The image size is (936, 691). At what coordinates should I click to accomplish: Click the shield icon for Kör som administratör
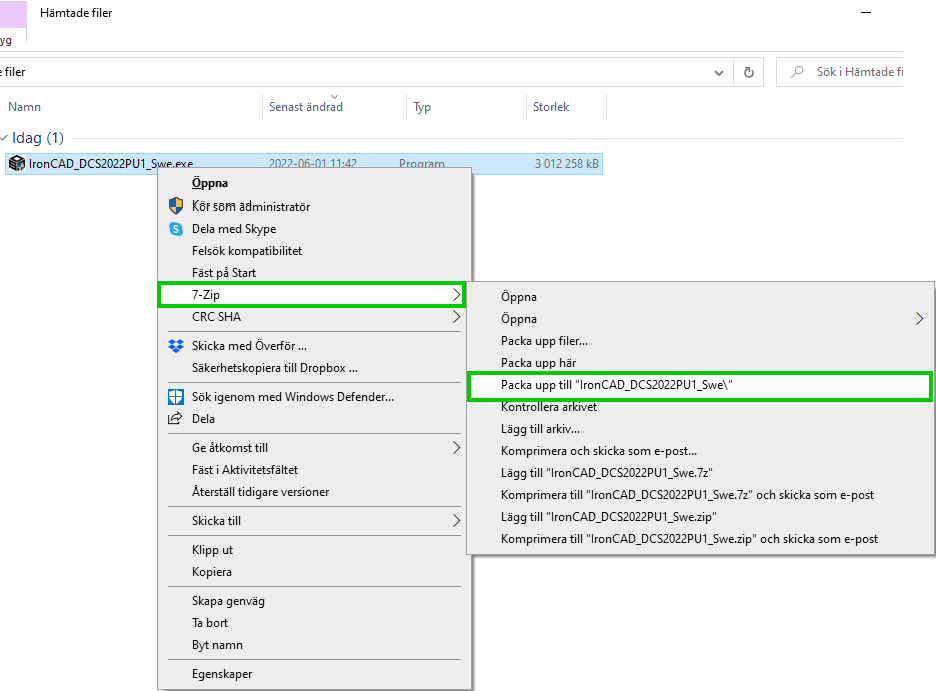click(x=176, y=206)
